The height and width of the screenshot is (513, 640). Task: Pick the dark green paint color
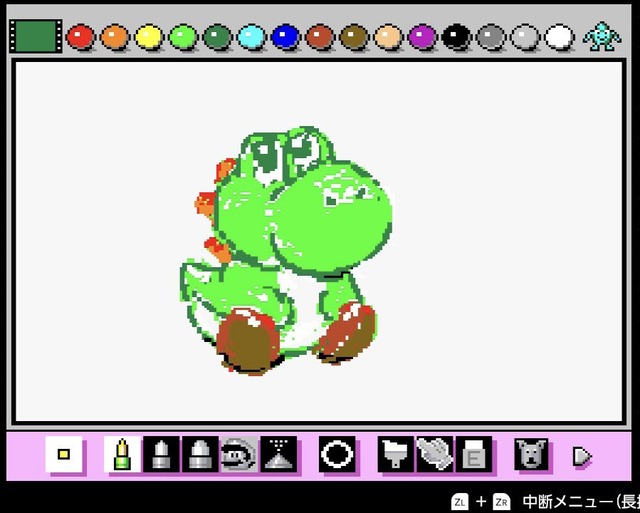point(218,37)
